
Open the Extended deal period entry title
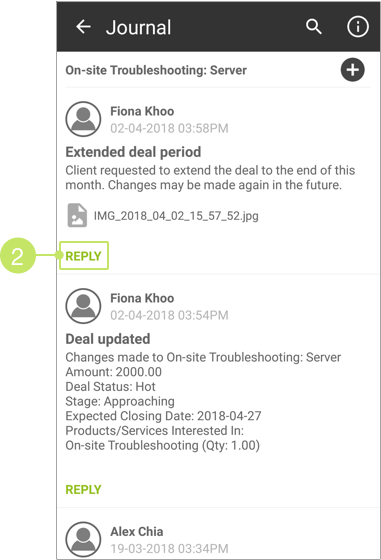(133, 152)
